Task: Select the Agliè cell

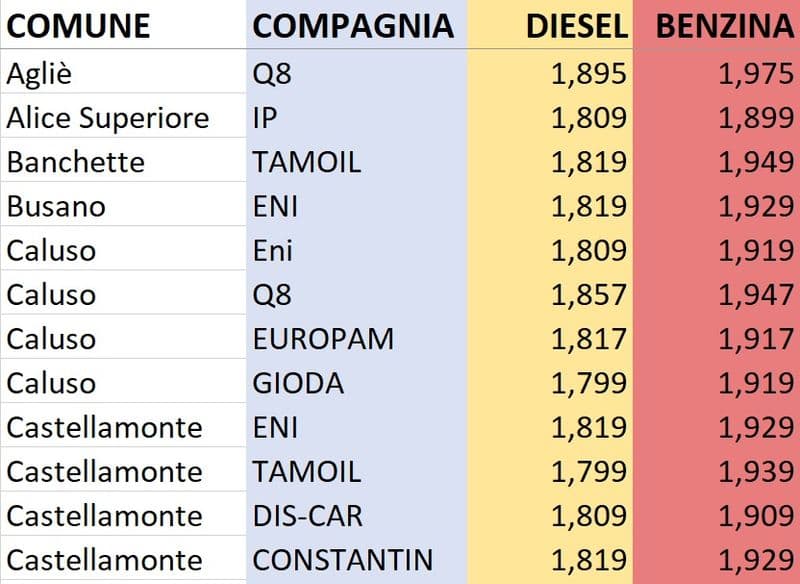Action: pos(38,74)
